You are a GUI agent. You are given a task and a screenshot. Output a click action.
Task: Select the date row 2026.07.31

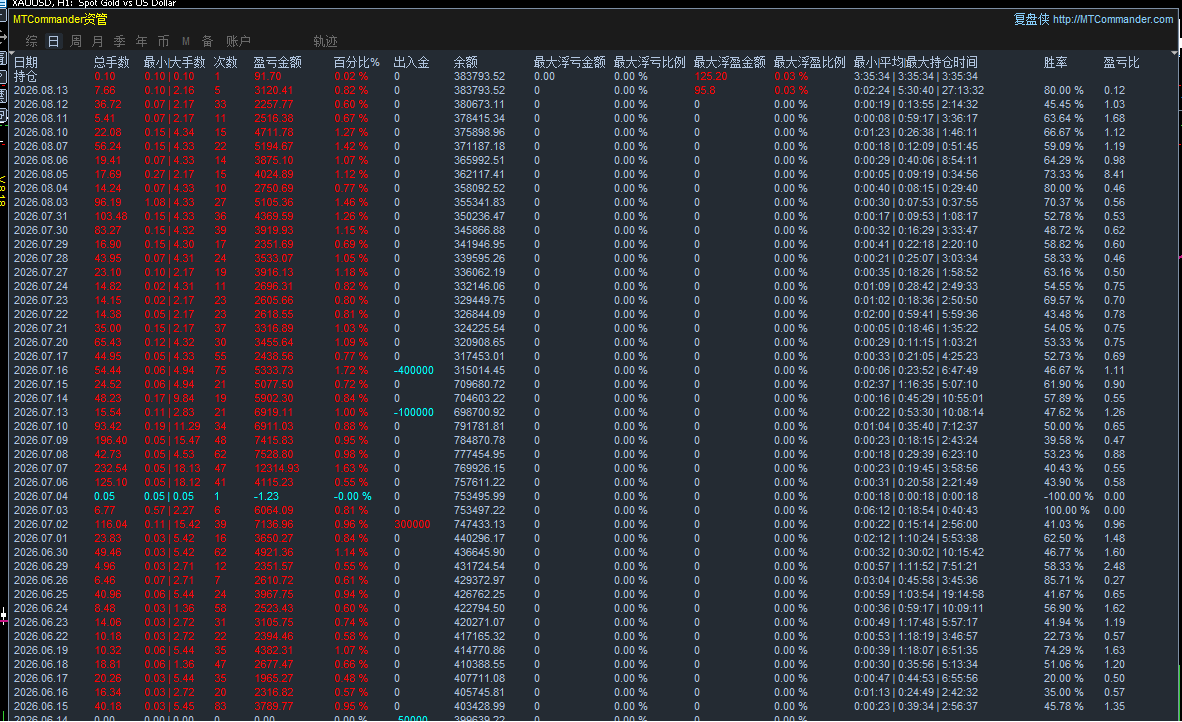click(x=41, y=216)
